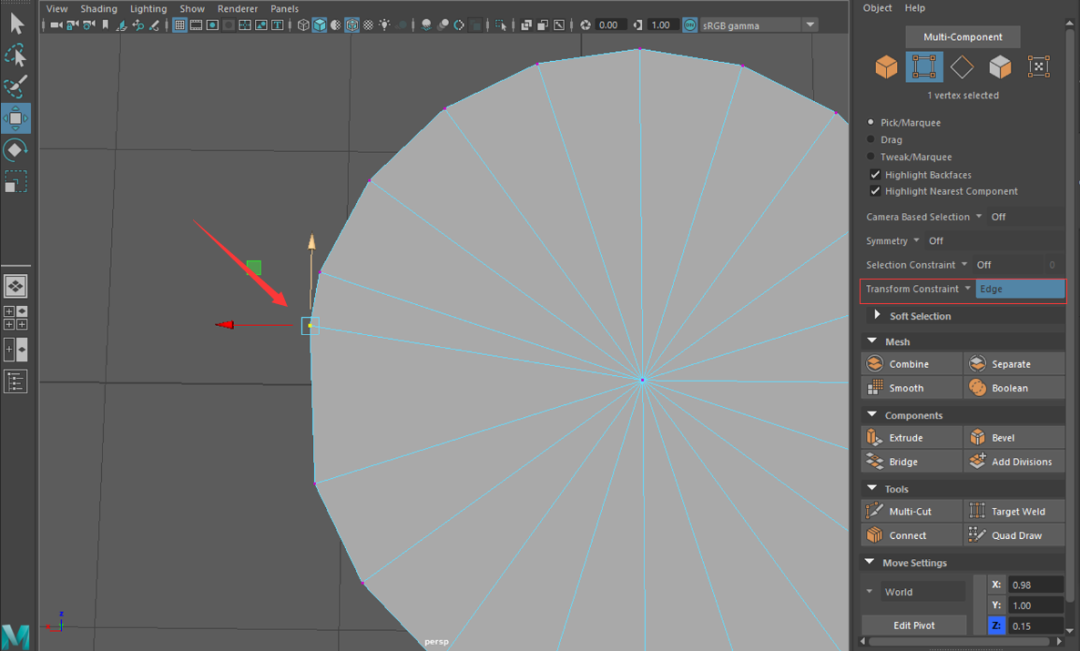
Task: Switch to Edge Selection mode icon
Action: [x=962, y=67]
